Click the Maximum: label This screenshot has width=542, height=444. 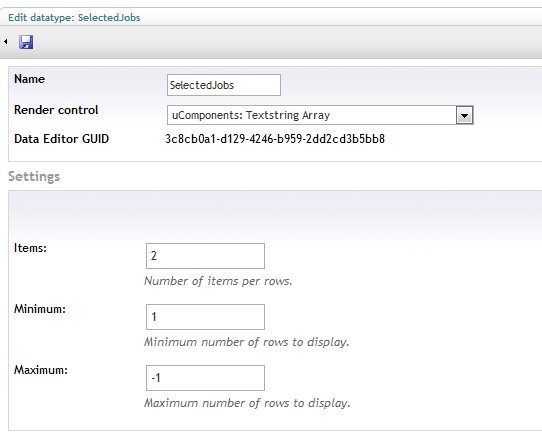[x=41, y=370]
